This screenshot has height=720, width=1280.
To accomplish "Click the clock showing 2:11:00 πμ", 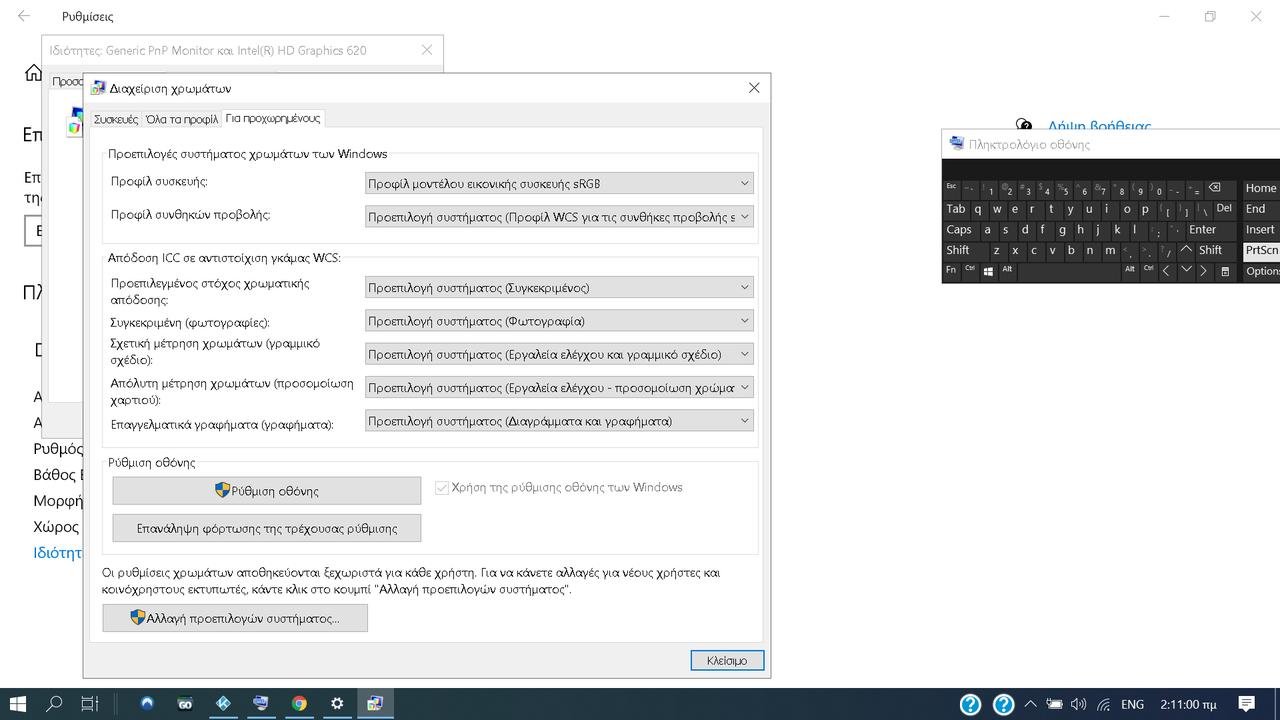I will [1189, 704].
